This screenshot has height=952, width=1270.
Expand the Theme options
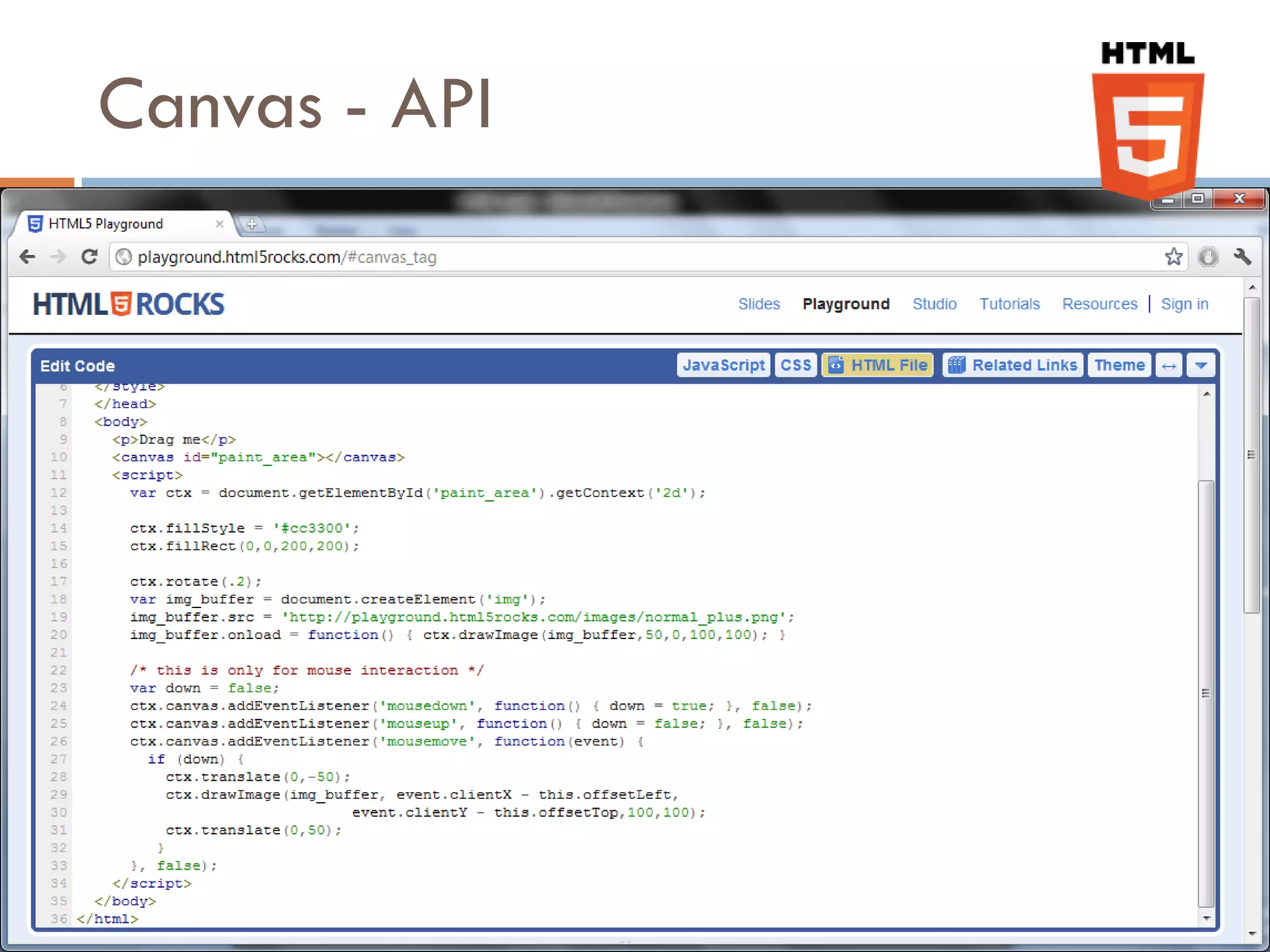coord(1119,365)
